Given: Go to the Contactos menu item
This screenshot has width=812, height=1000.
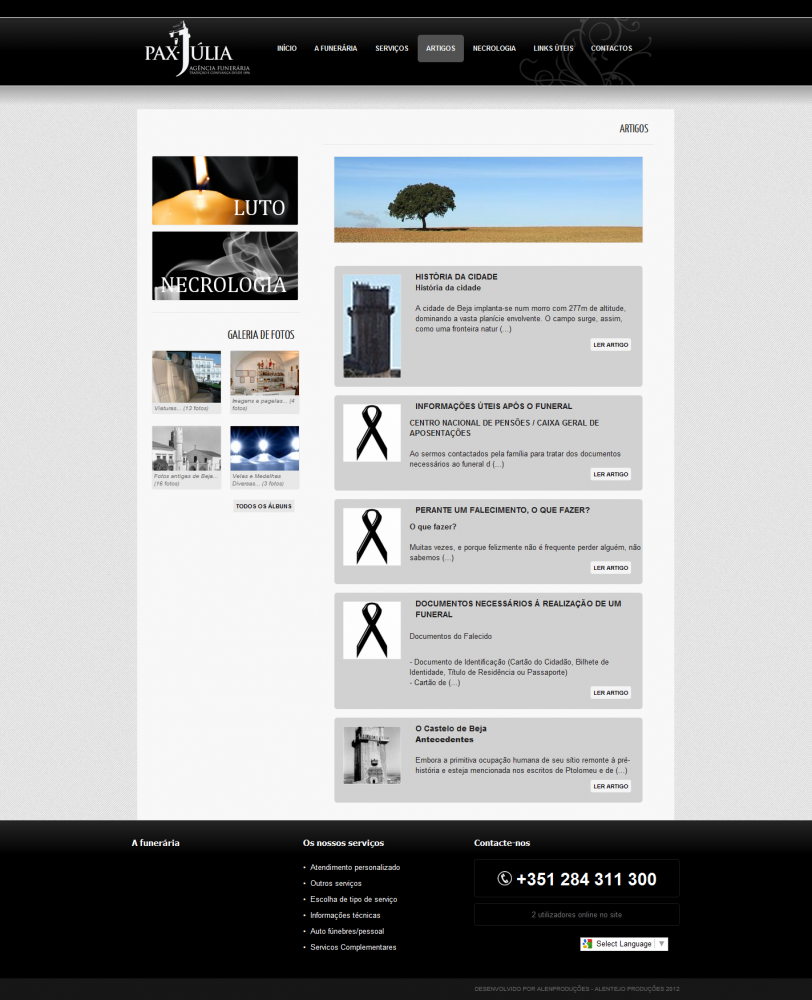Looking at the screenshot, I should [611, 48].
